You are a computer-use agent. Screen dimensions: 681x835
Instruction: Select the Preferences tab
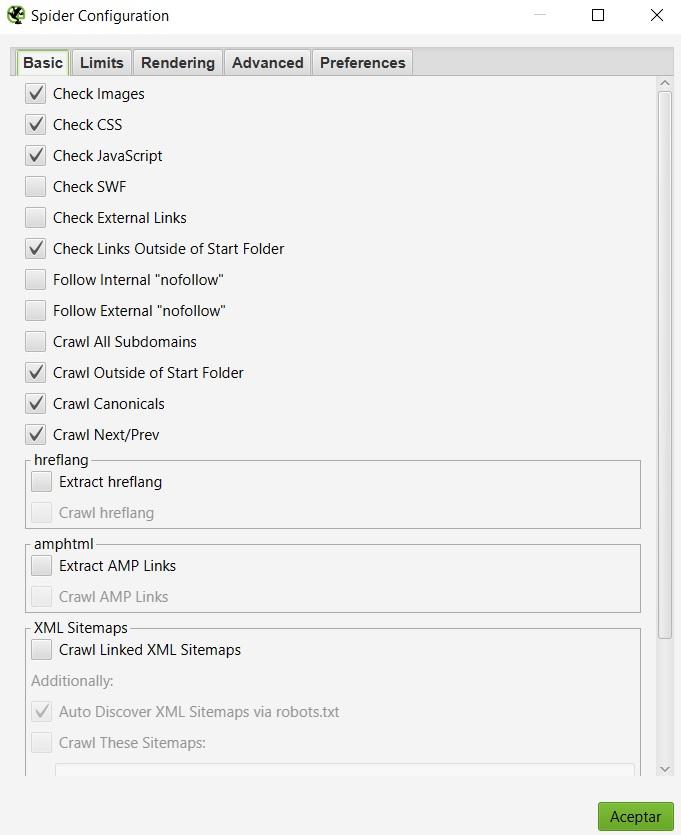[x=362, y=63]
